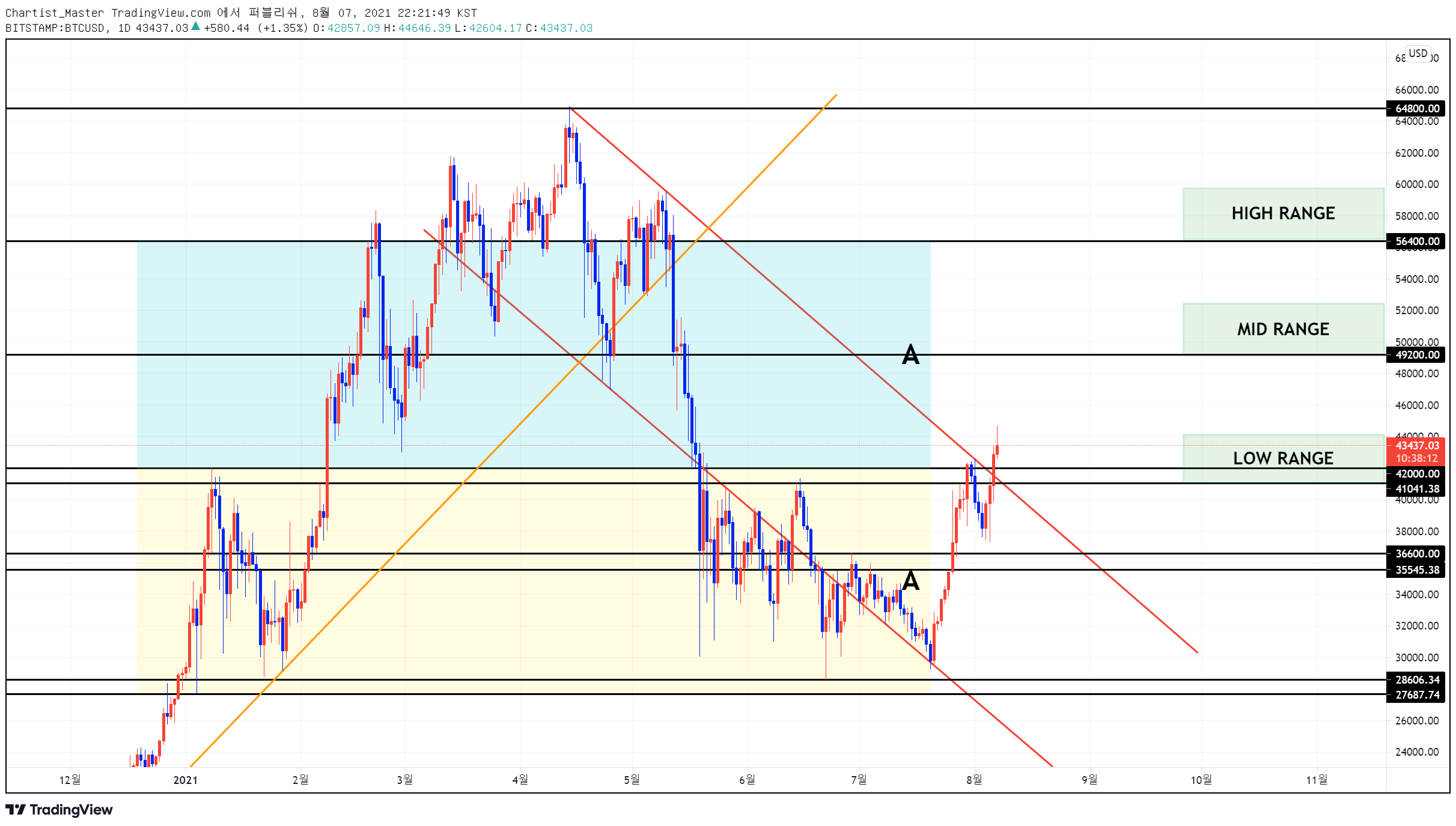The image size is (1456, 826).
Task: Click the 49200.00 price level tag
Action: 1416,354
